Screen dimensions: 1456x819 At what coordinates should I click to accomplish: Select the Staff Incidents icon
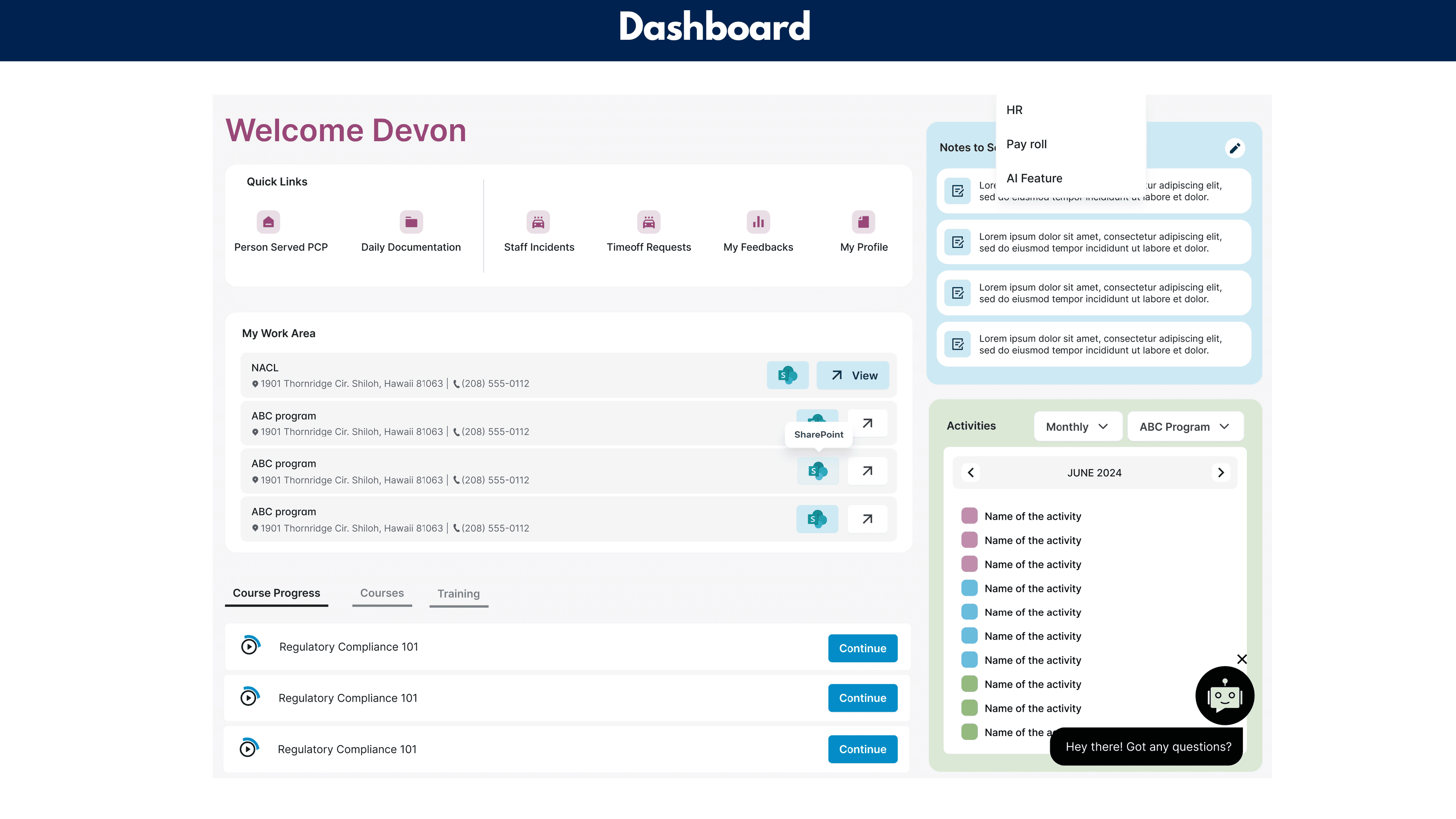coord(539,222)
